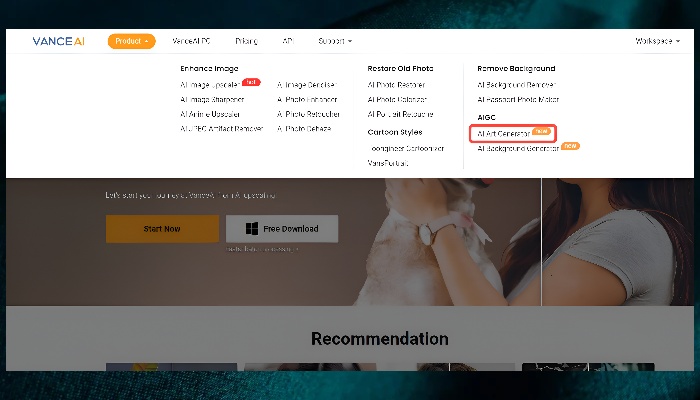The height and width of the screenshot is (400, 700).
Task: Open the VanceAI PC page
Action: pos(192,41)
